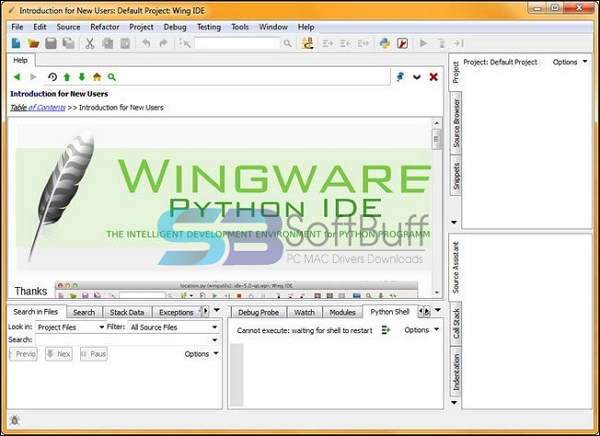Open the Search field history dropdown
Image resolution: width=600 pixels, height=436 pixels.
(215, 340)
